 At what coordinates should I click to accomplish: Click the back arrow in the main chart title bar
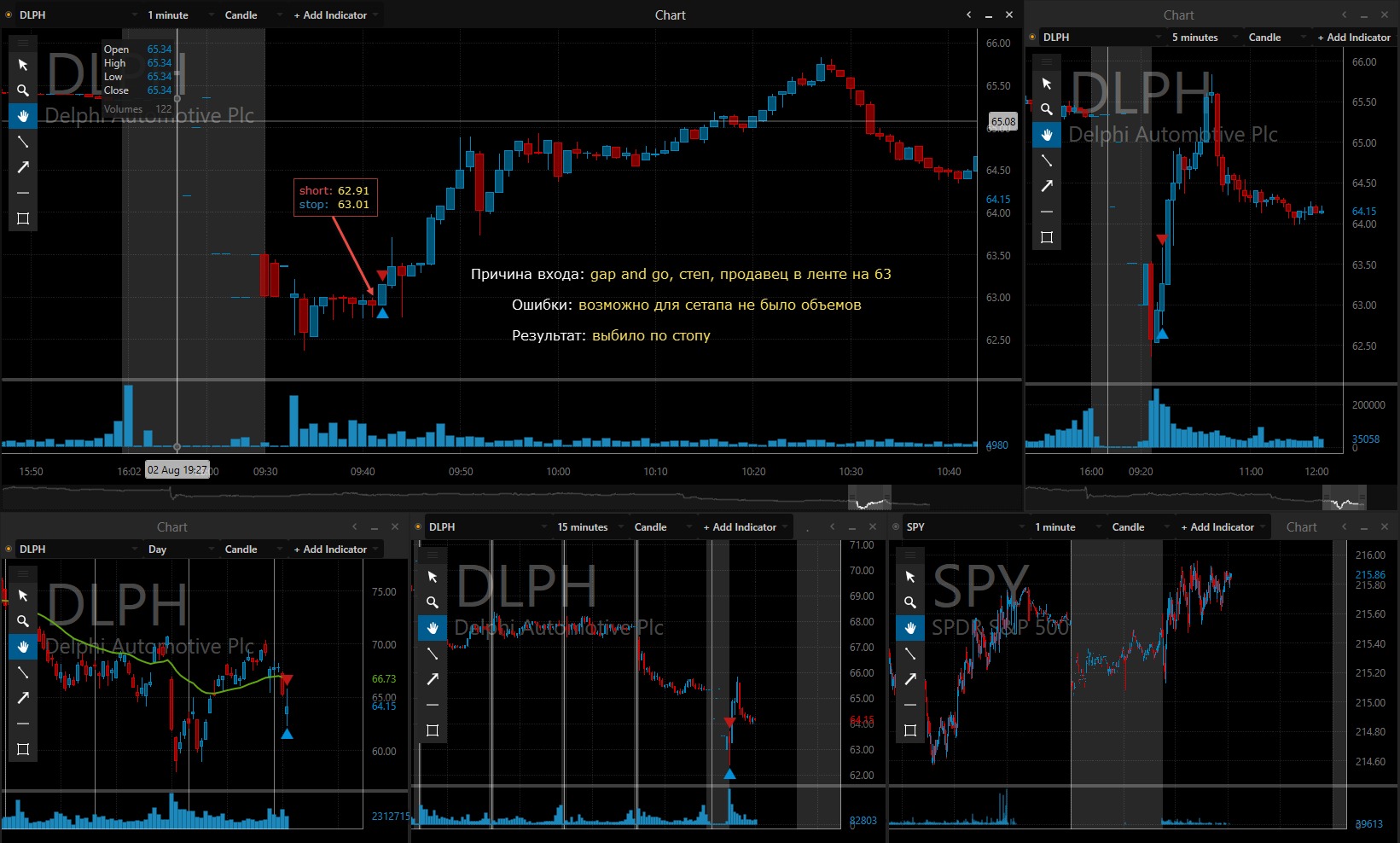point(968,15)
